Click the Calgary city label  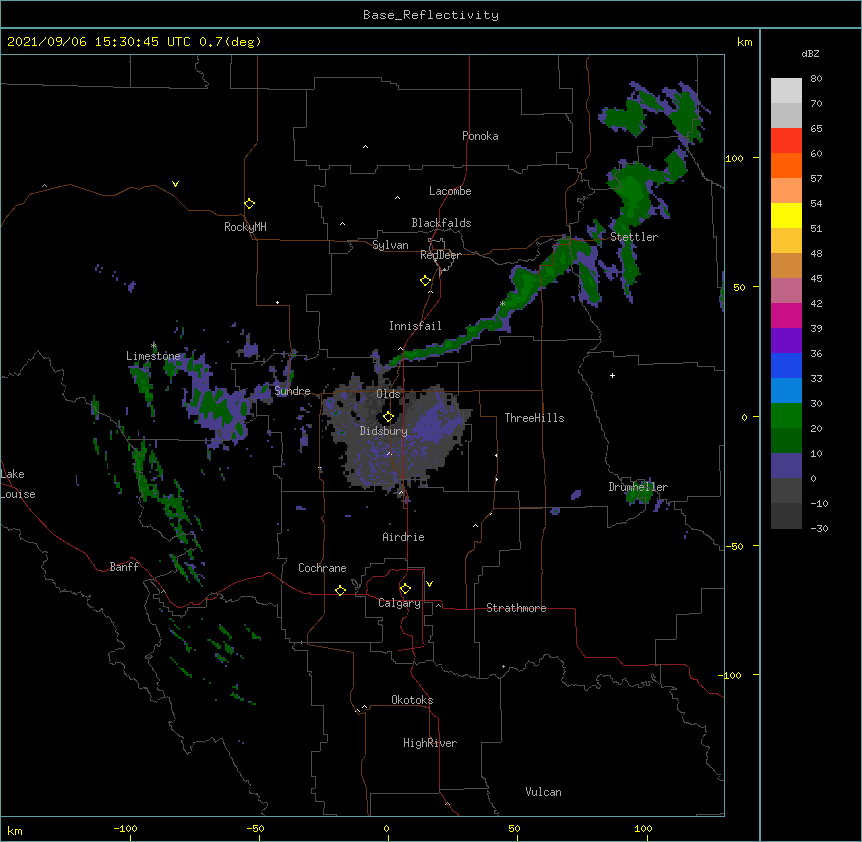click(x=399, y=603)
